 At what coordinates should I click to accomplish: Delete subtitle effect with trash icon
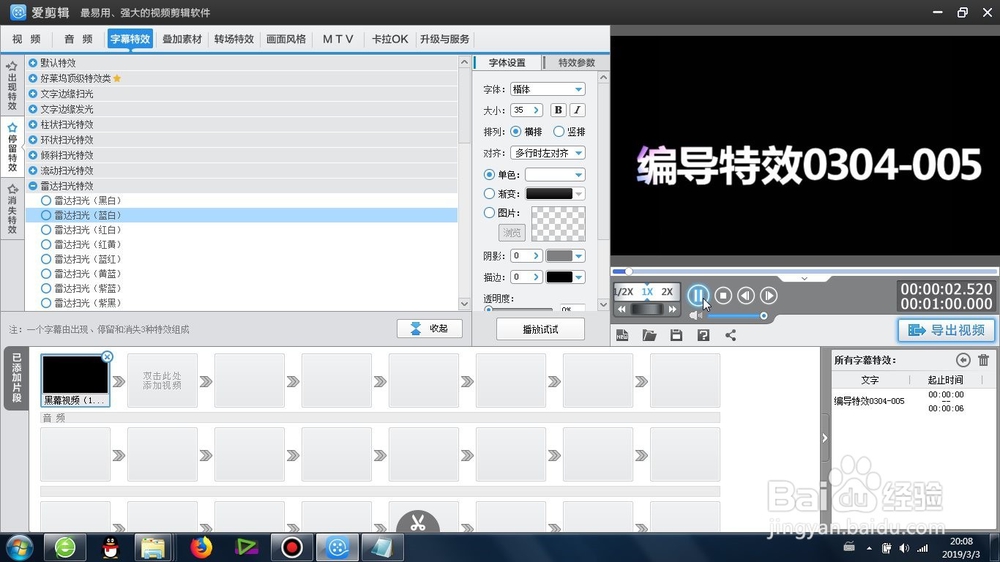click(983, 360)
